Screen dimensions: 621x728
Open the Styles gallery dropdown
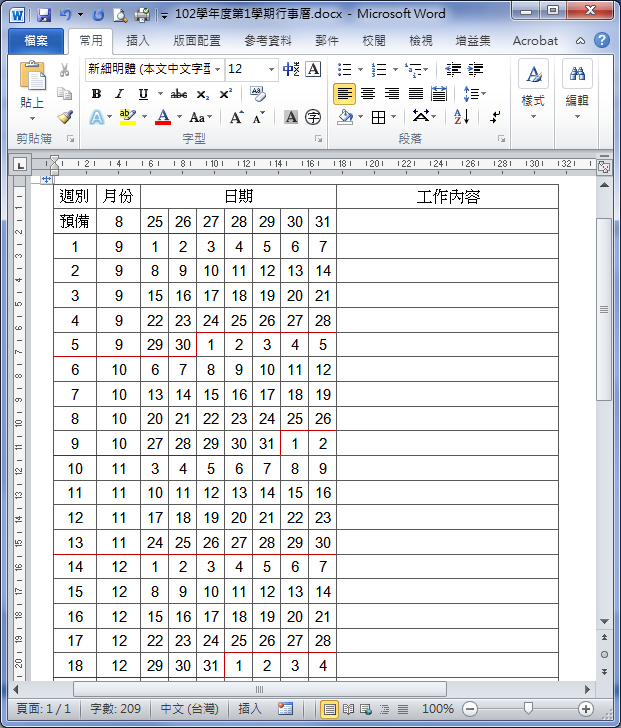533,91
